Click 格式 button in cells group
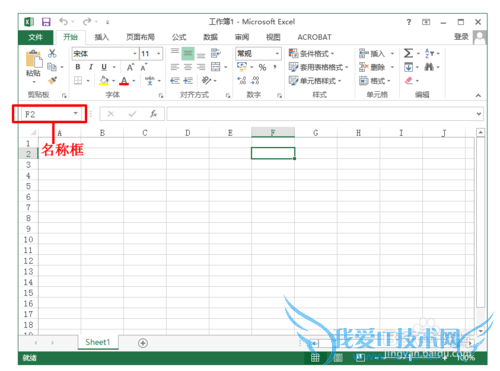Screen dimensions: 500x371 click(x=375, y=81)
